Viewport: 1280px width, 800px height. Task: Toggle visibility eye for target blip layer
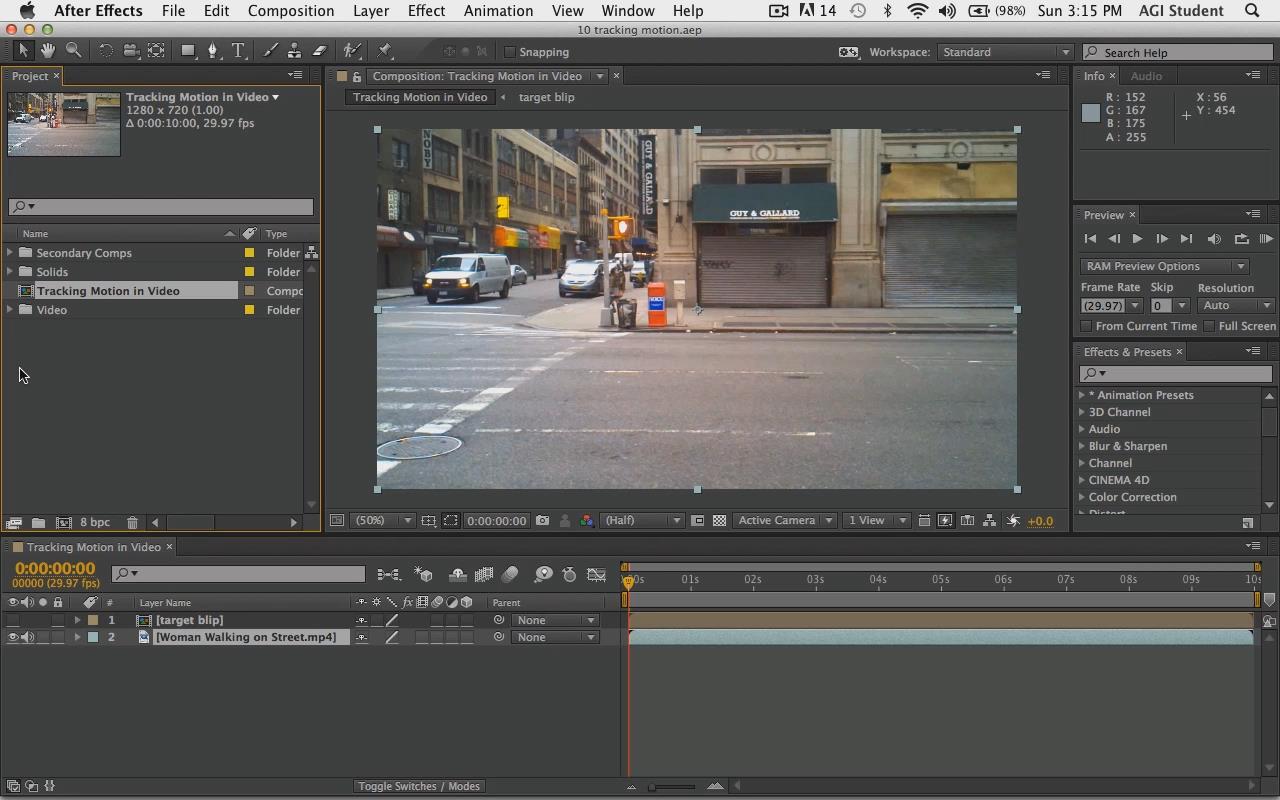tap(13, 620)
